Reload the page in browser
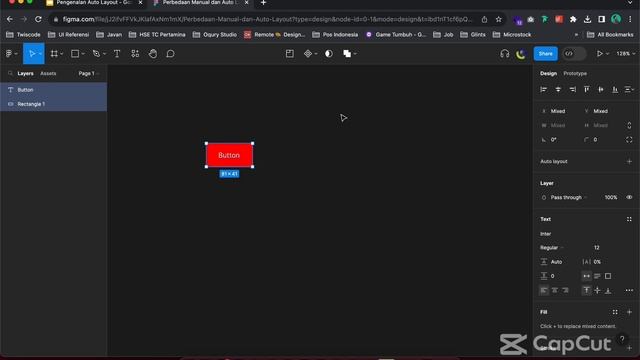The height and width of the screenshot is (360, 640). (38, 19)
